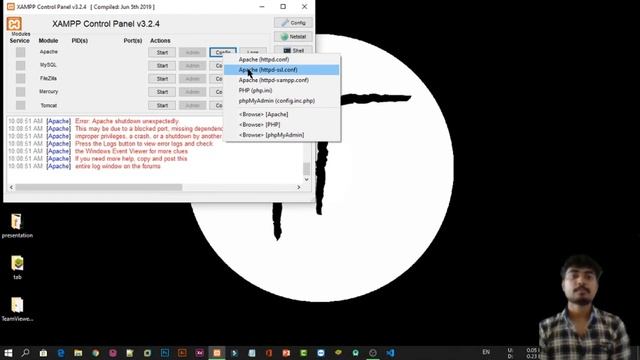Open the Windows Start menu

[8, 353]
